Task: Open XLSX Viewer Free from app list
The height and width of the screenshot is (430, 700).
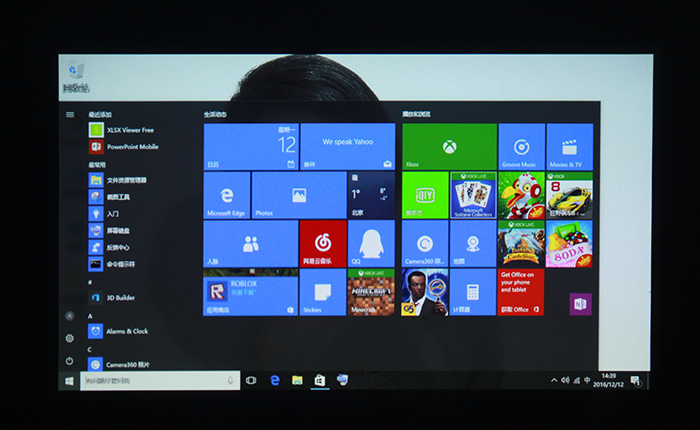Action: click(x=125, y=130)
